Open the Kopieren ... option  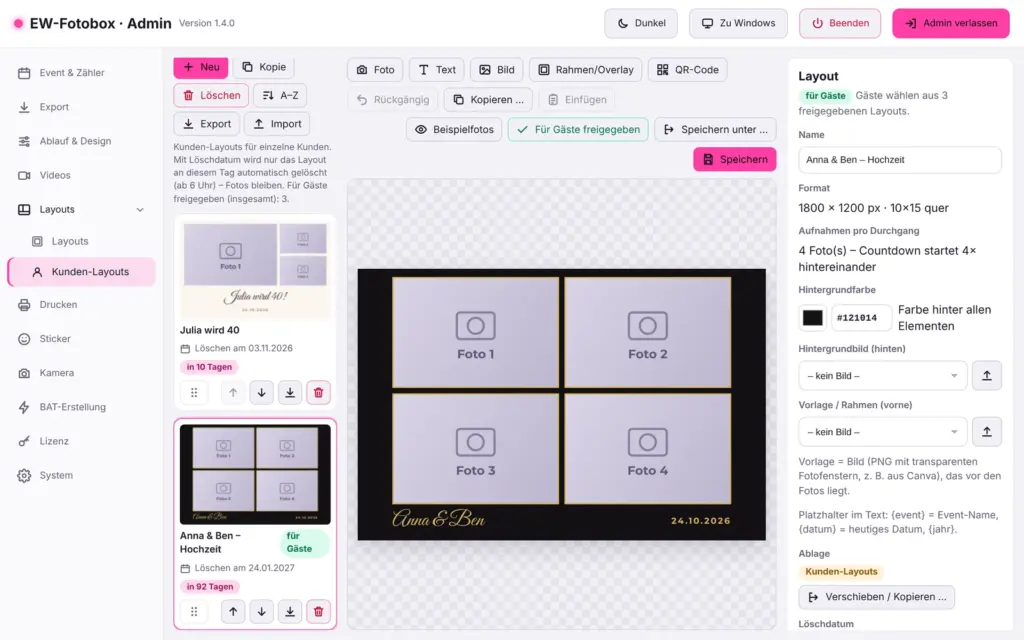[488, 100]
